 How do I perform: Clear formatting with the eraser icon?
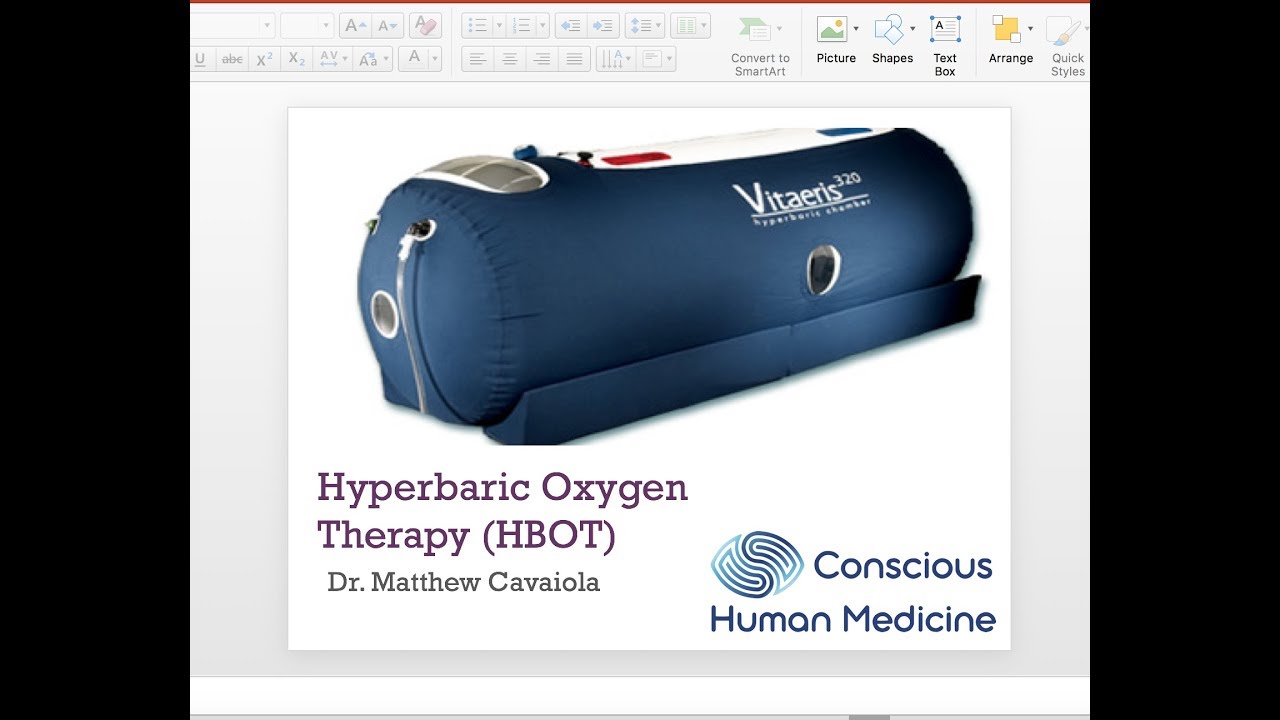point(424,26)
